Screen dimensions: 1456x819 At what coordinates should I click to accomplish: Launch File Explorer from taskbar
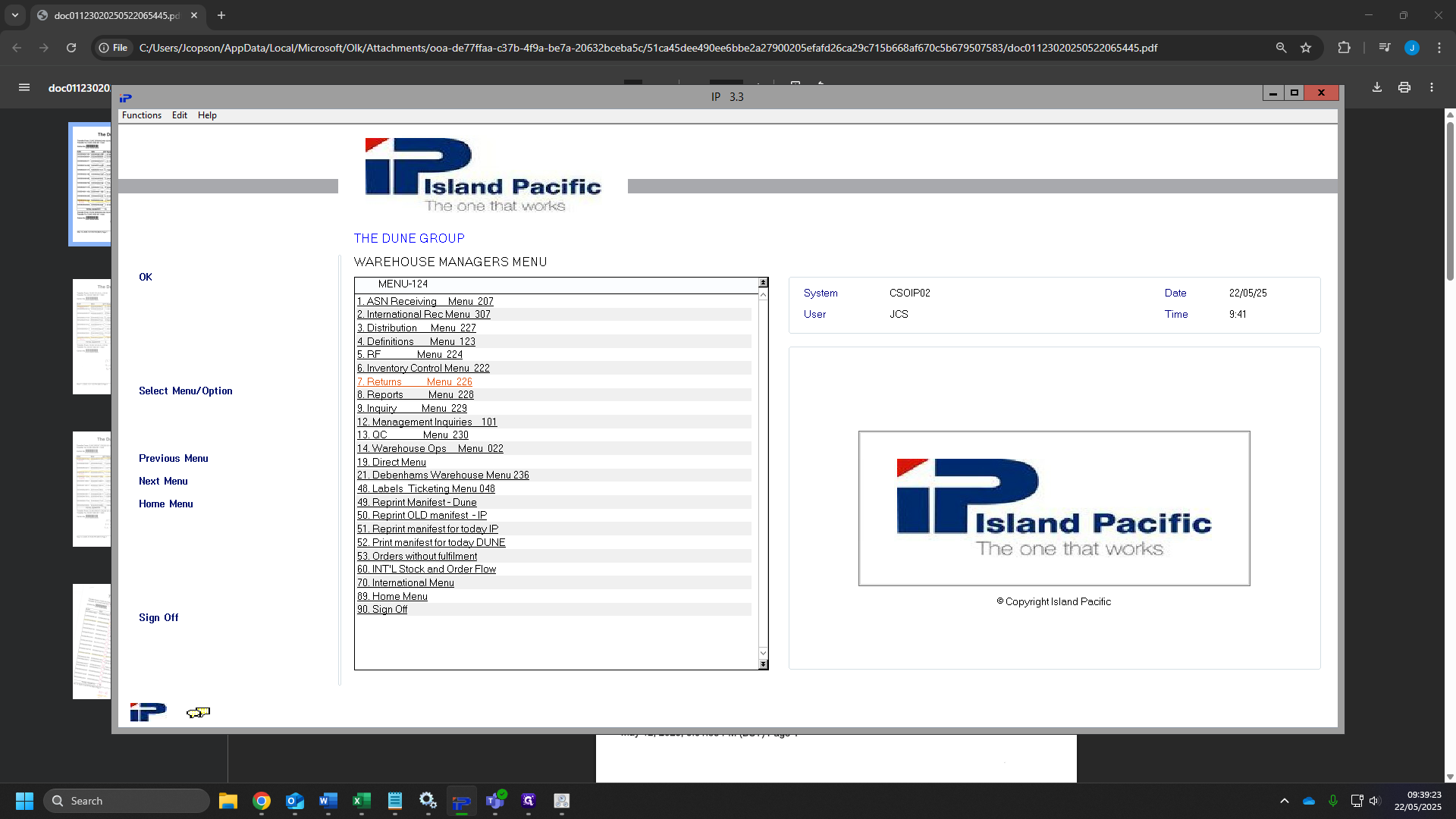coord(228,801)
